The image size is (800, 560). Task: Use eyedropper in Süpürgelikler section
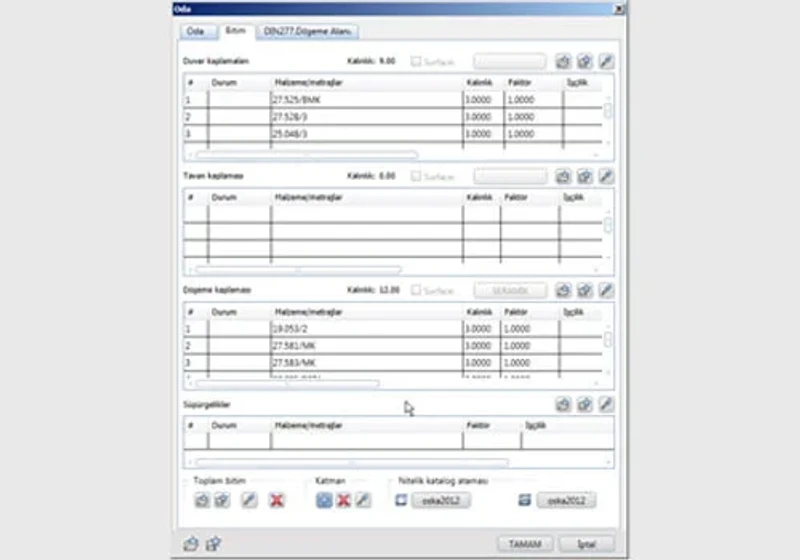pyautogui.click(x=606, y=404)
